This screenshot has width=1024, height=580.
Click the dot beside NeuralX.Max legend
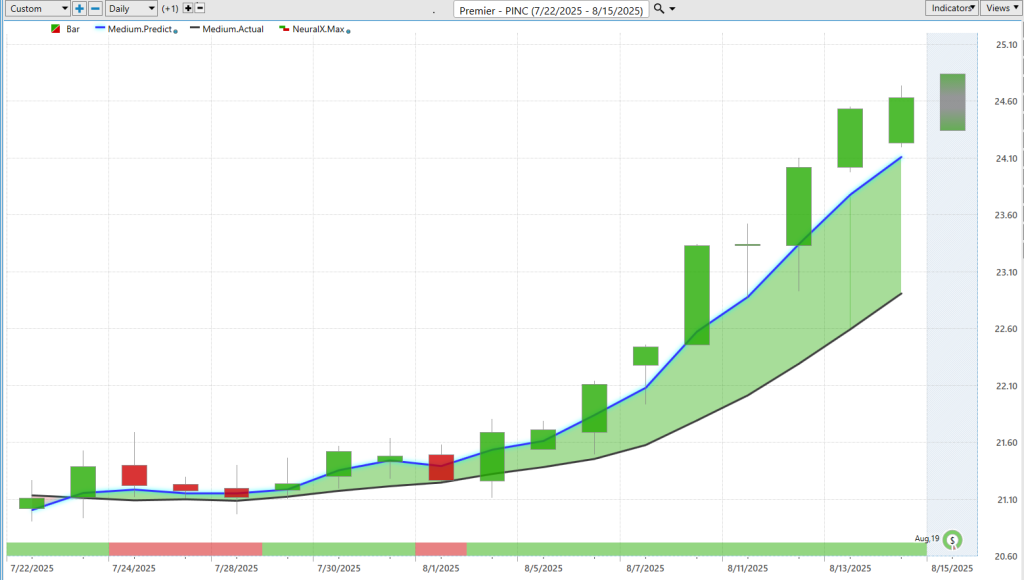click(x=347, y=31)
